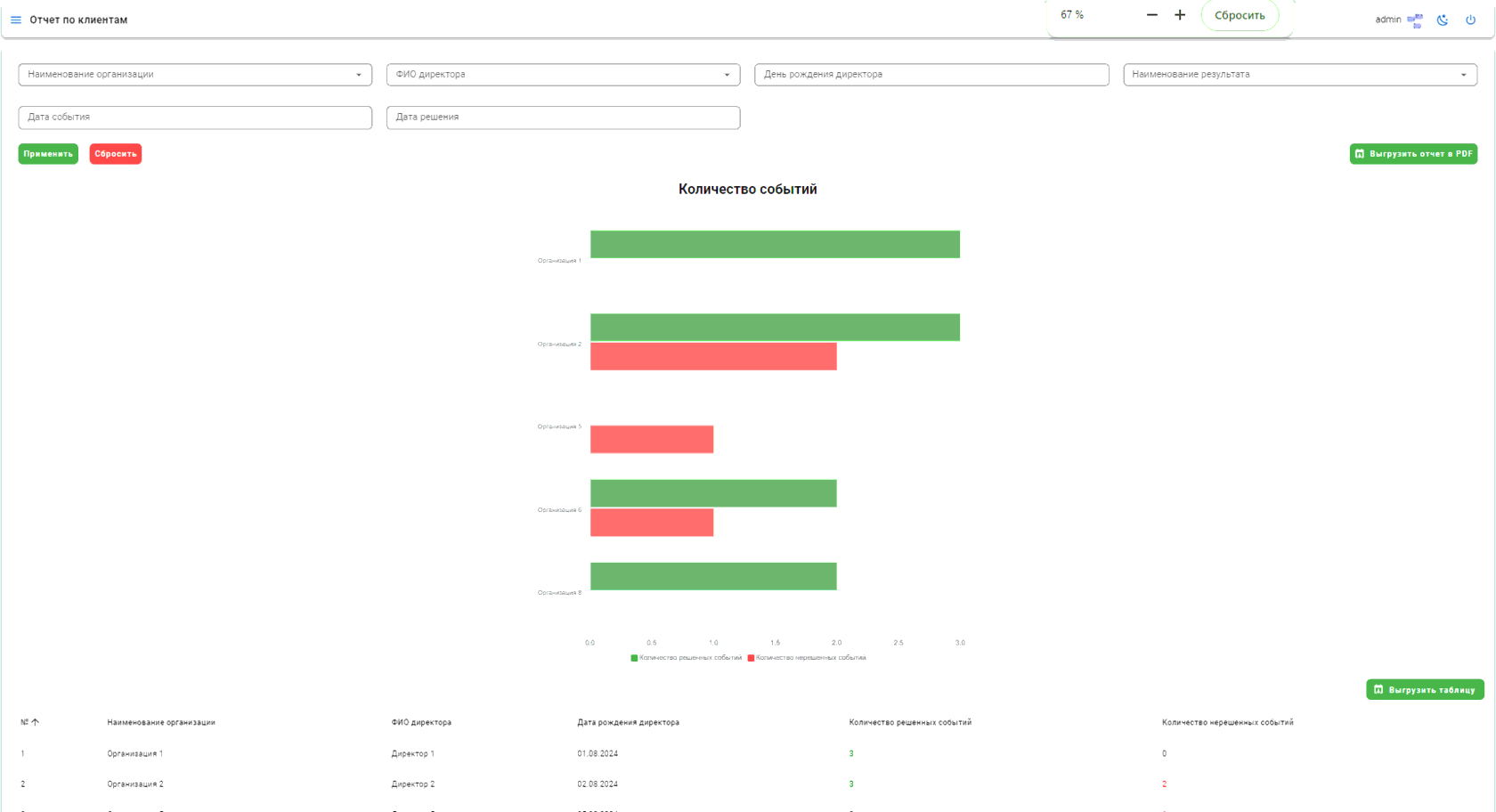Viewport: 1496px width, 812px height.
Task: Toggle unsolved events legend item
Action: (x=807, y=658)
